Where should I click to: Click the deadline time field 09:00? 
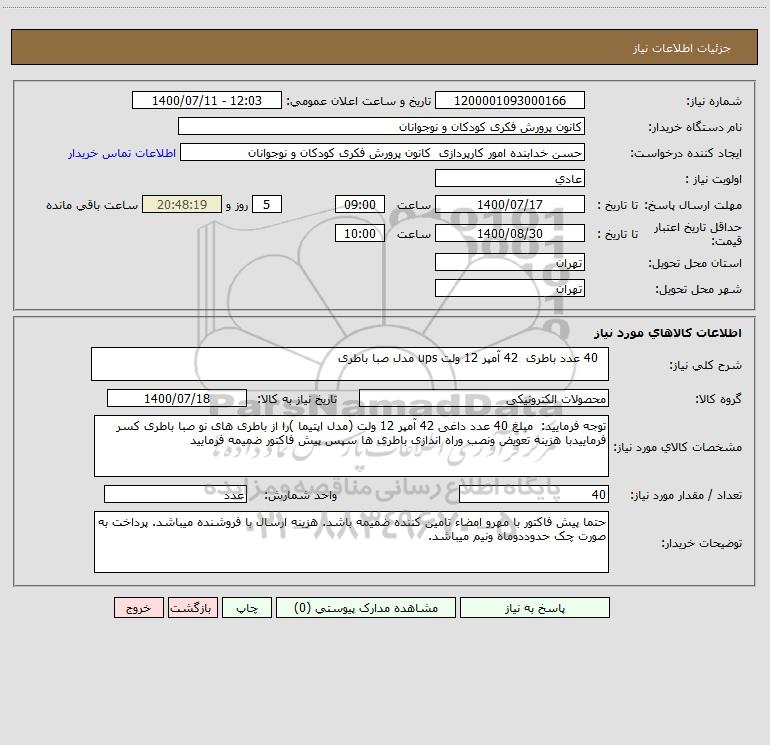pyautogui.click(x=359, y=204)
